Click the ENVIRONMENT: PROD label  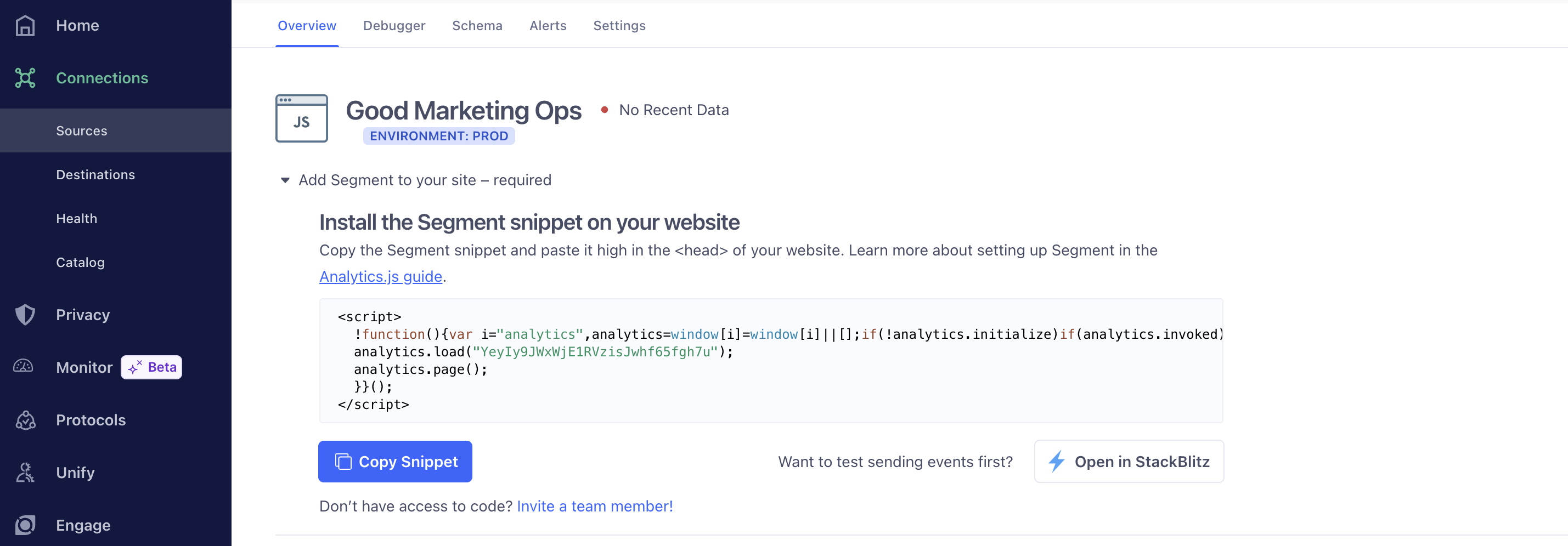coord(439,136)
